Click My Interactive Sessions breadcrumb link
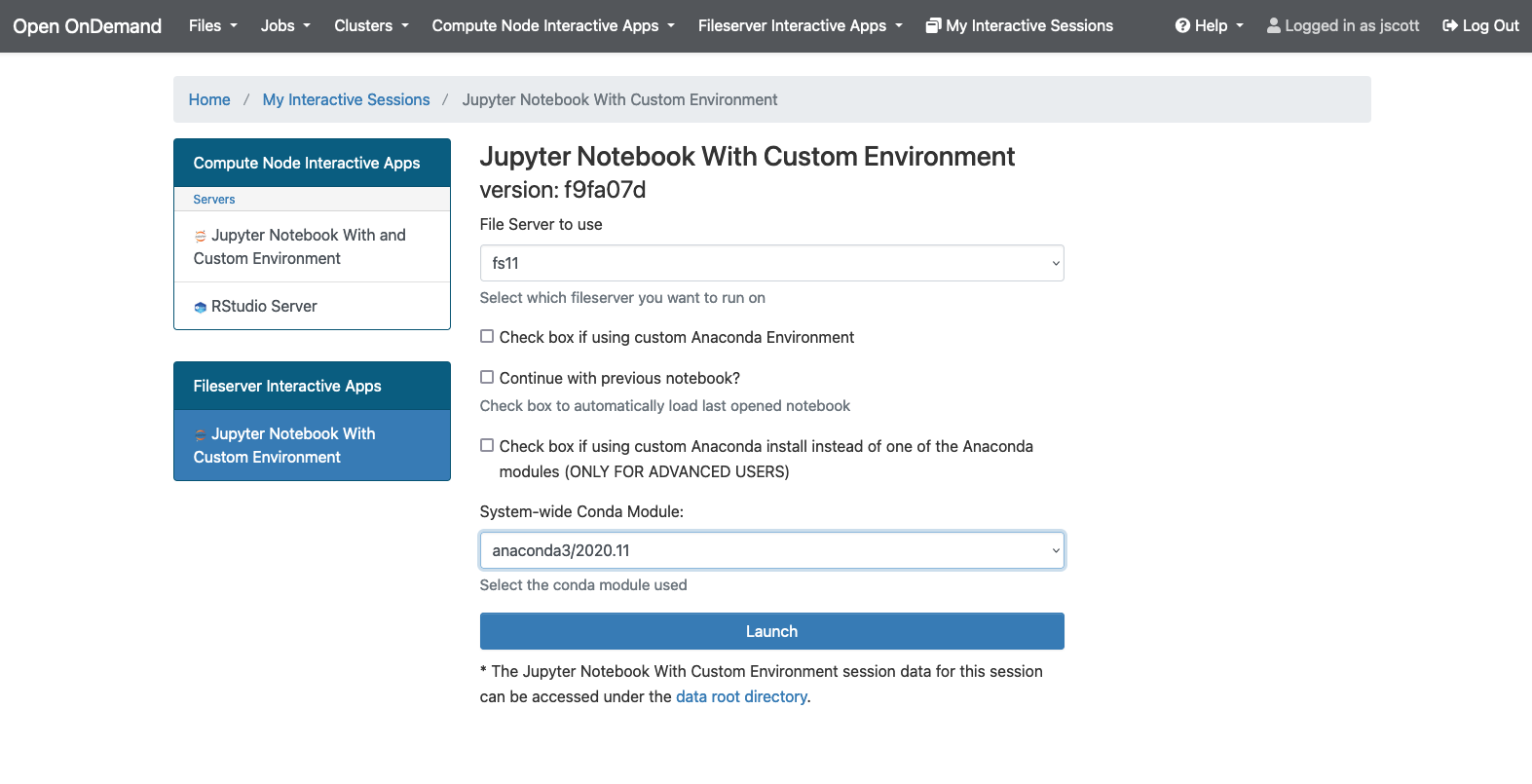The width and height of the screenshot is (1532, 784). [346, 99]
